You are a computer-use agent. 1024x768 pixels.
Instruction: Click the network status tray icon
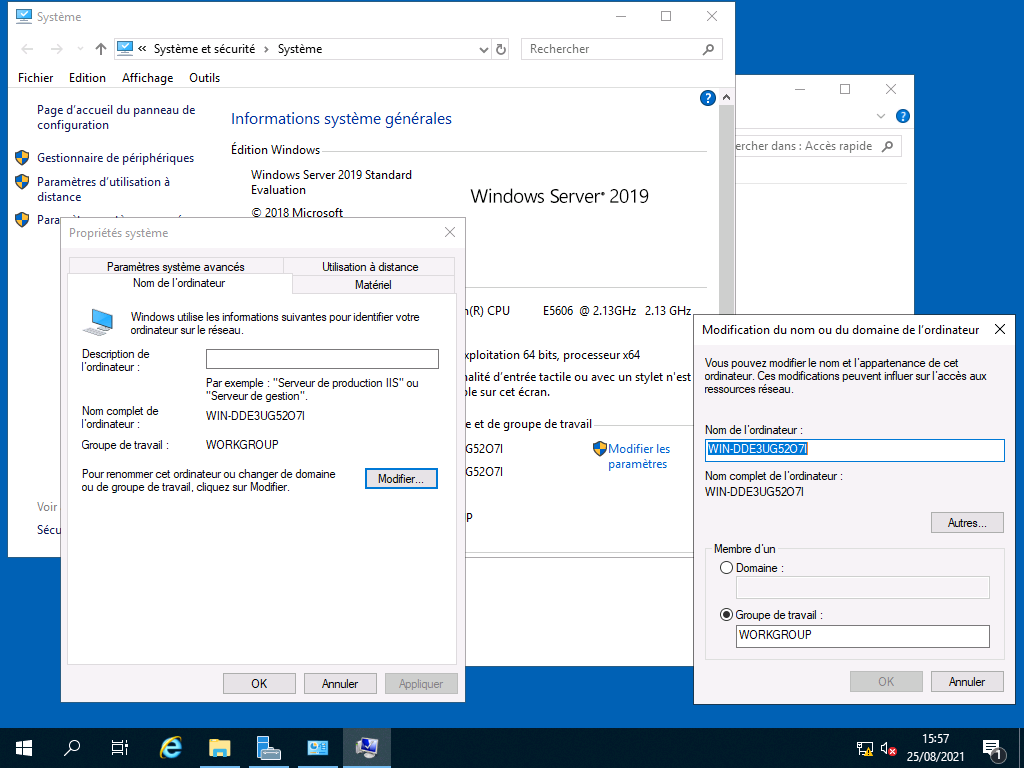click(x=865, y=748)
